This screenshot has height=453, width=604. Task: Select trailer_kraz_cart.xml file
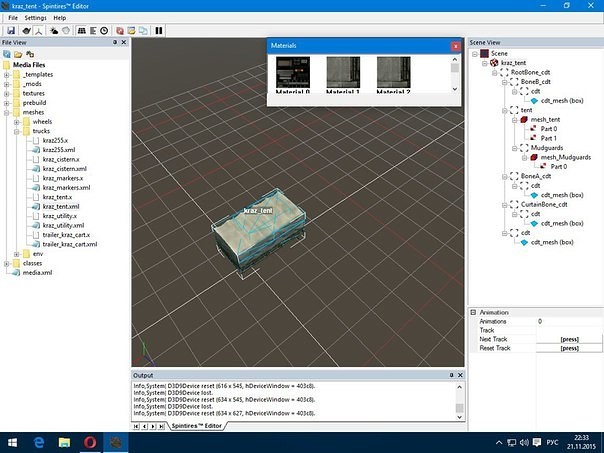point(70,244)
